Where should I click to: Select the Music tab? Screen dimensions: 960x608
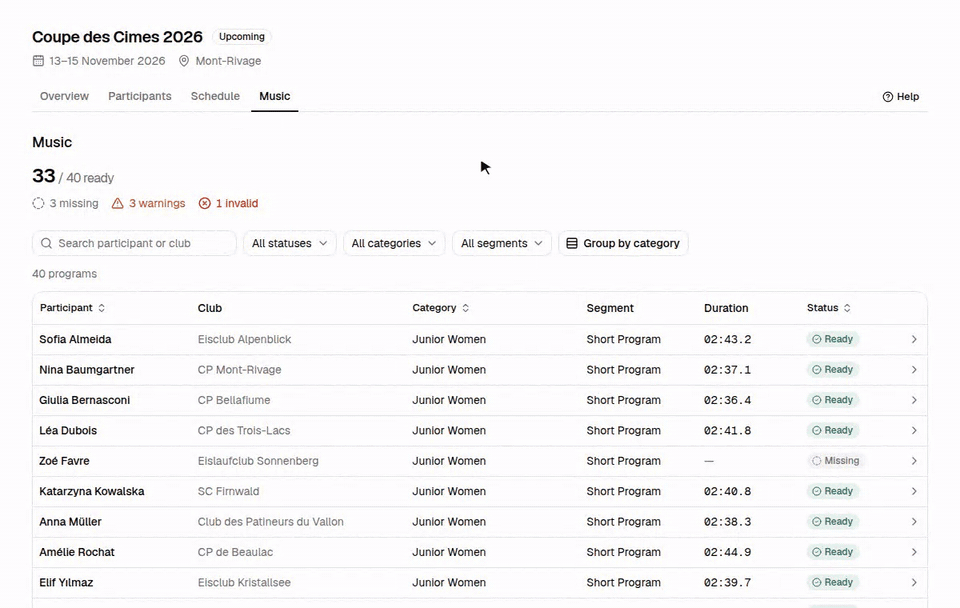pos(274,96)
